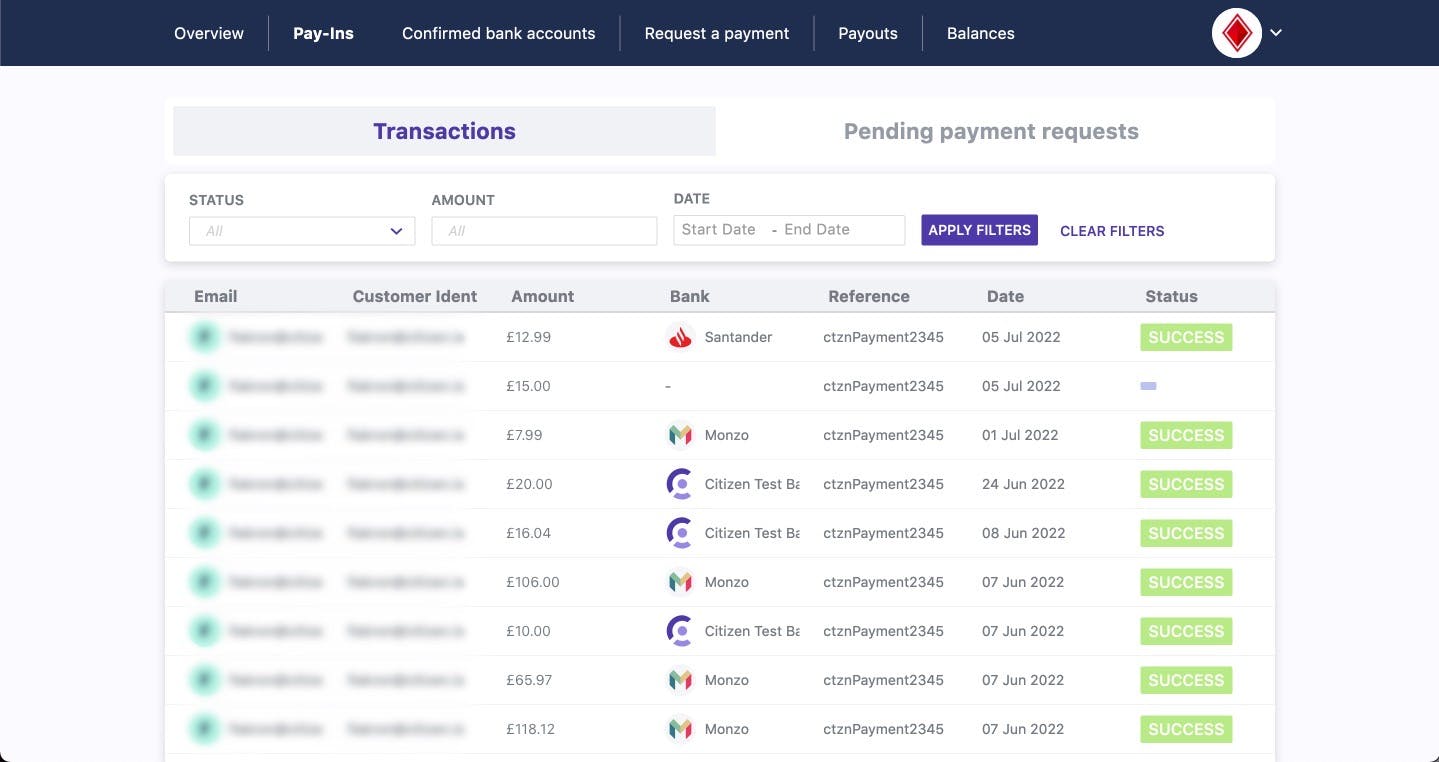The height and width of the screenshot is (762, 1439).
Task: Click ctznPayment2345 in the £65.97 row
Action: (883, 680)
